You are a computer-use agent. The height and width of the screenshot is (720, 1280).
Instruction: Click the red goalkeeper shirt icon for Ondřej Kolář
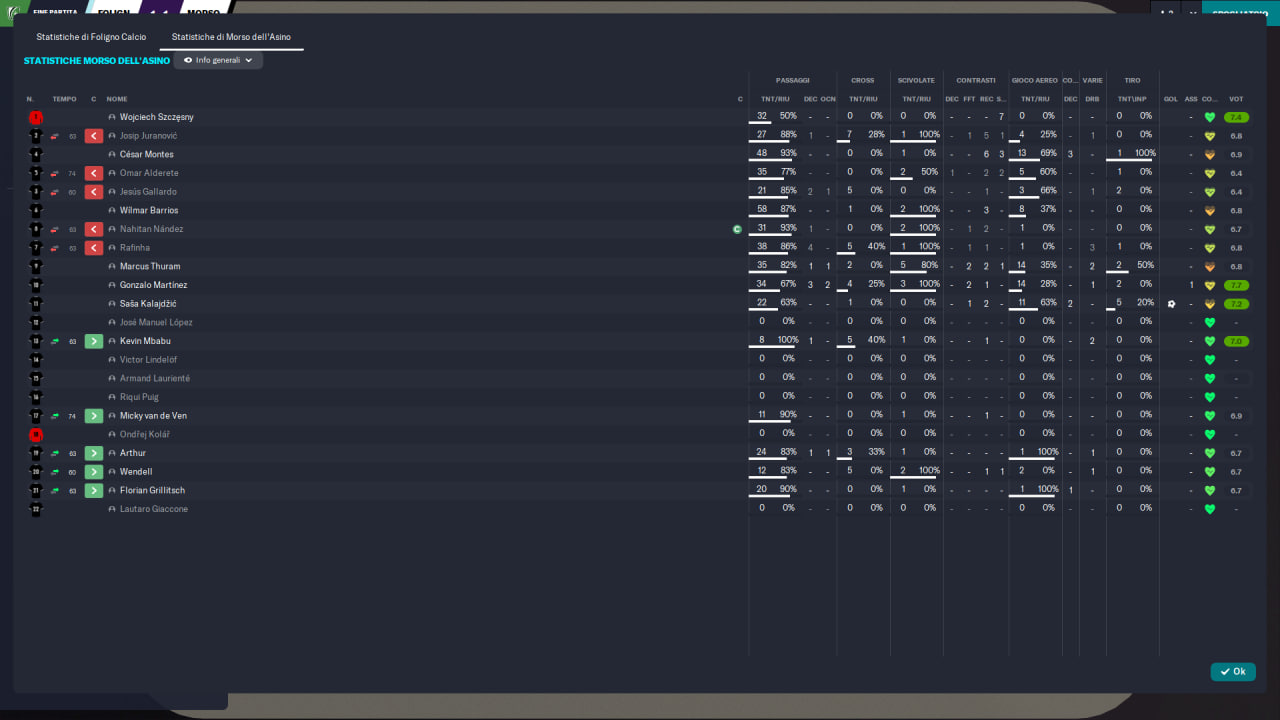[x=36, y=435]
